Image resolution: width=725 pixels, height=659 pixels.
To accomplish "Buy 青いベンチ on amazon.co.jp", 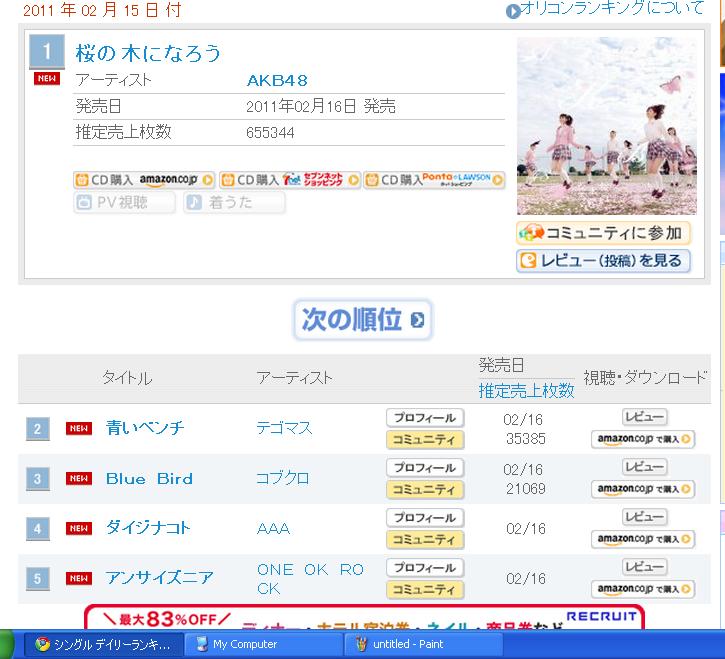I will point(643,439).
